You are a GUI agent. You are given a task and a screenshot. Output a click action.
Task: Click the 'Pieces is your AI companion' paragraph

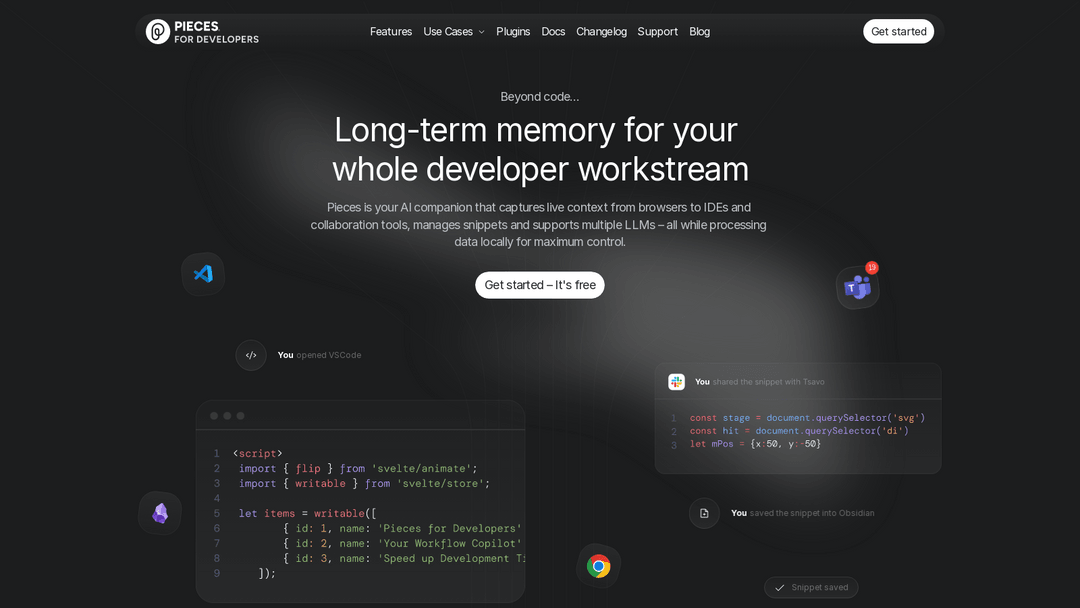point(539,224)
